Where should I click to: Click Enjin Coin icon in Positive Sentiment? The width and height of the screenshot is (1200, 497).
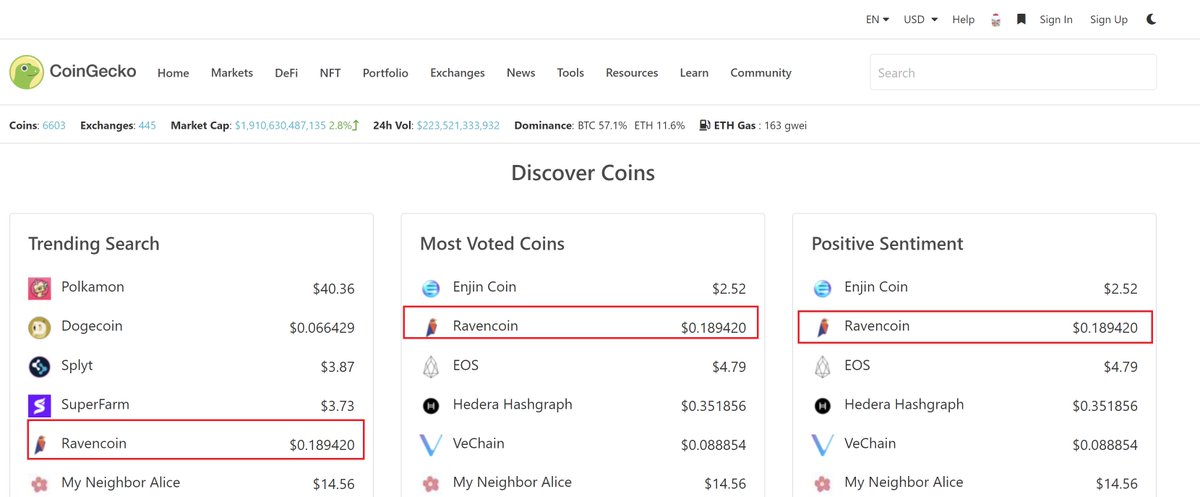823,288
